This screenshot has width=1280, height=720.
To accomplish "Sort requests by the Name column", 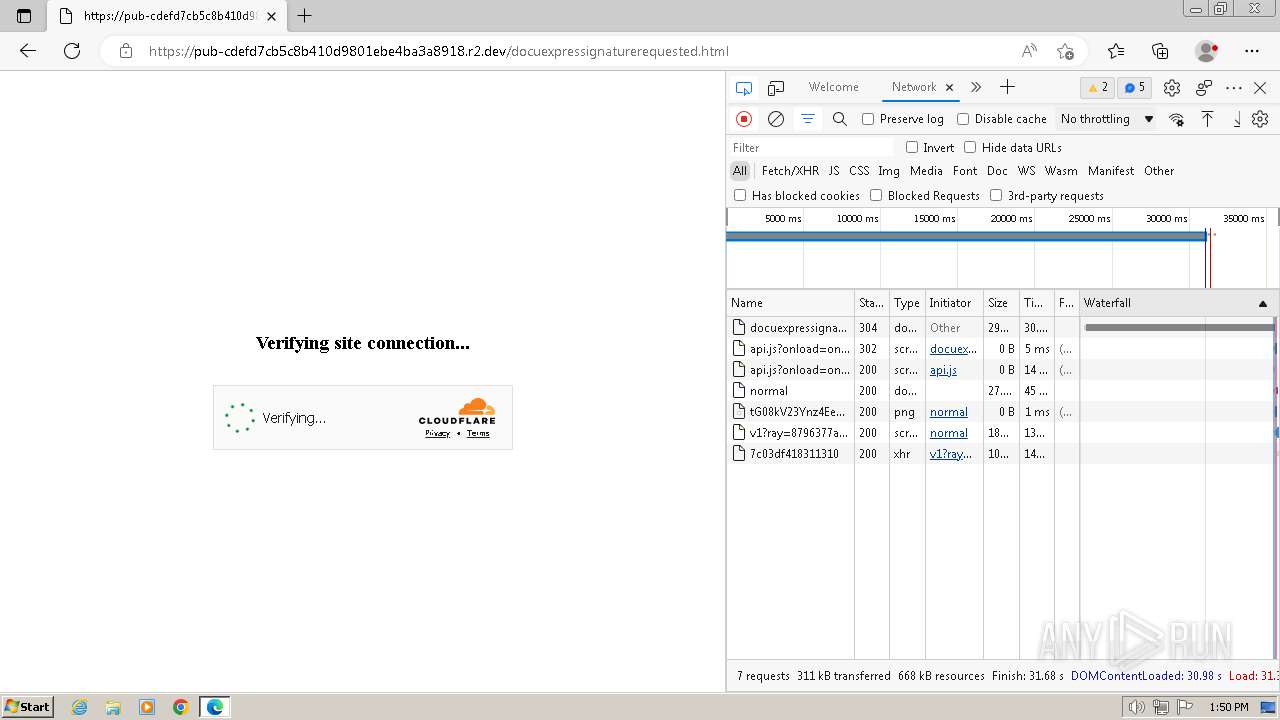I will tap(790, 303).
